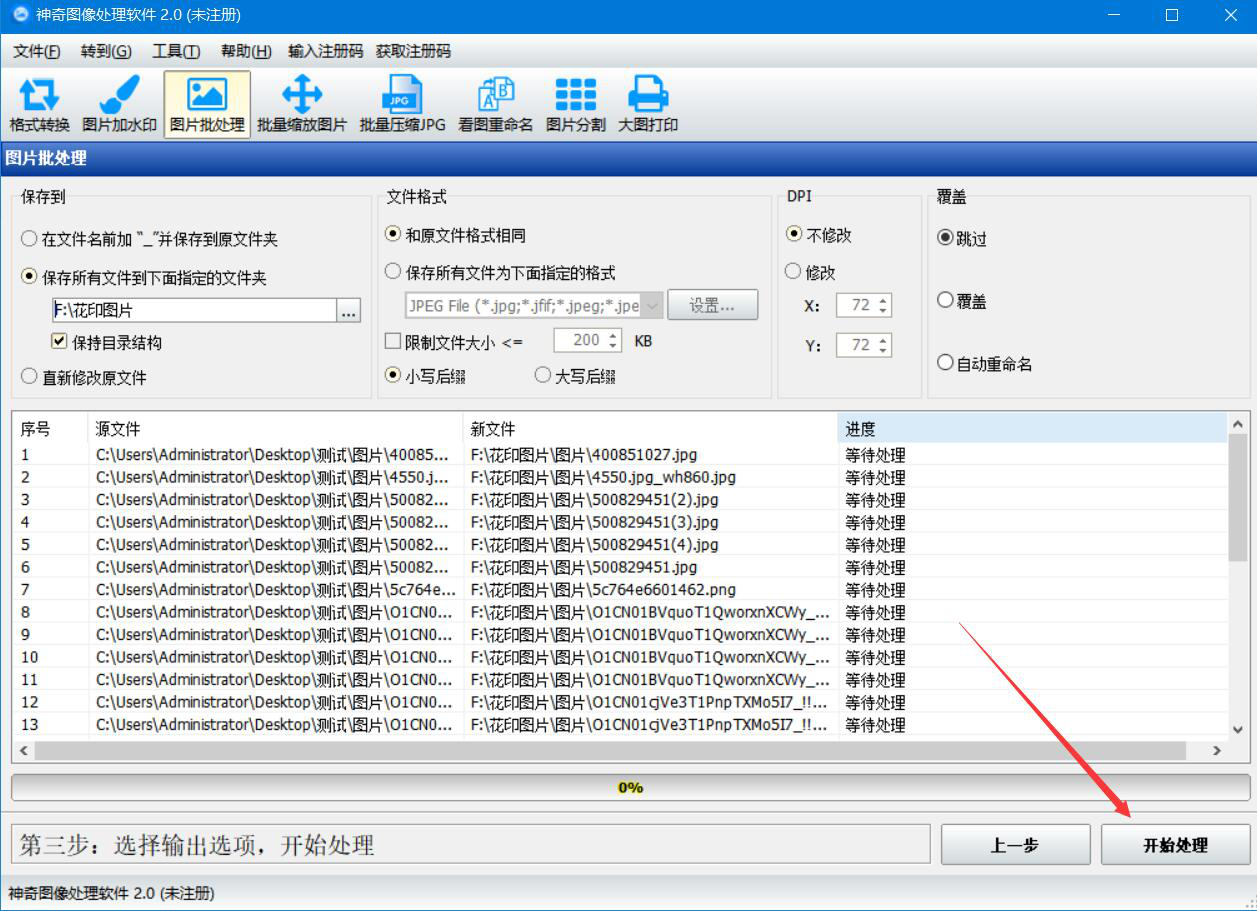Select the 跳过 skip overwrite option
1257x911 pixels.
962,239
